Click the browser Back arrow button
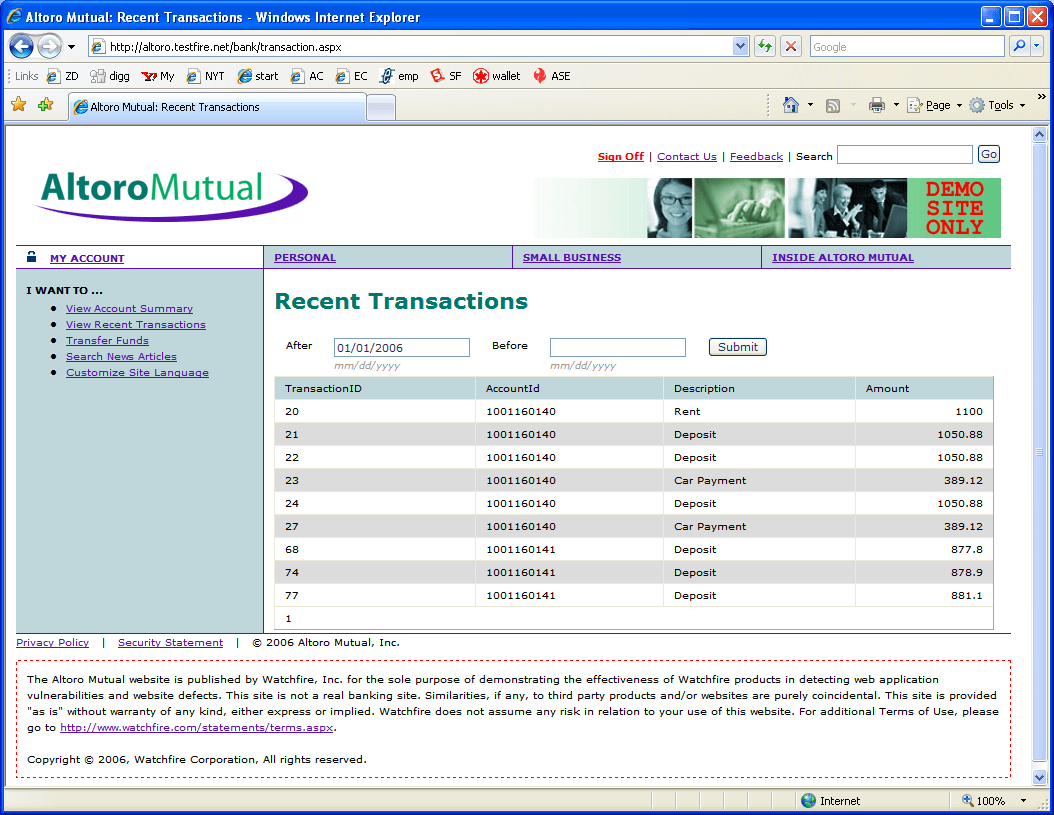This screenshot has width=1054, height=815. click(x=22, y=46)
